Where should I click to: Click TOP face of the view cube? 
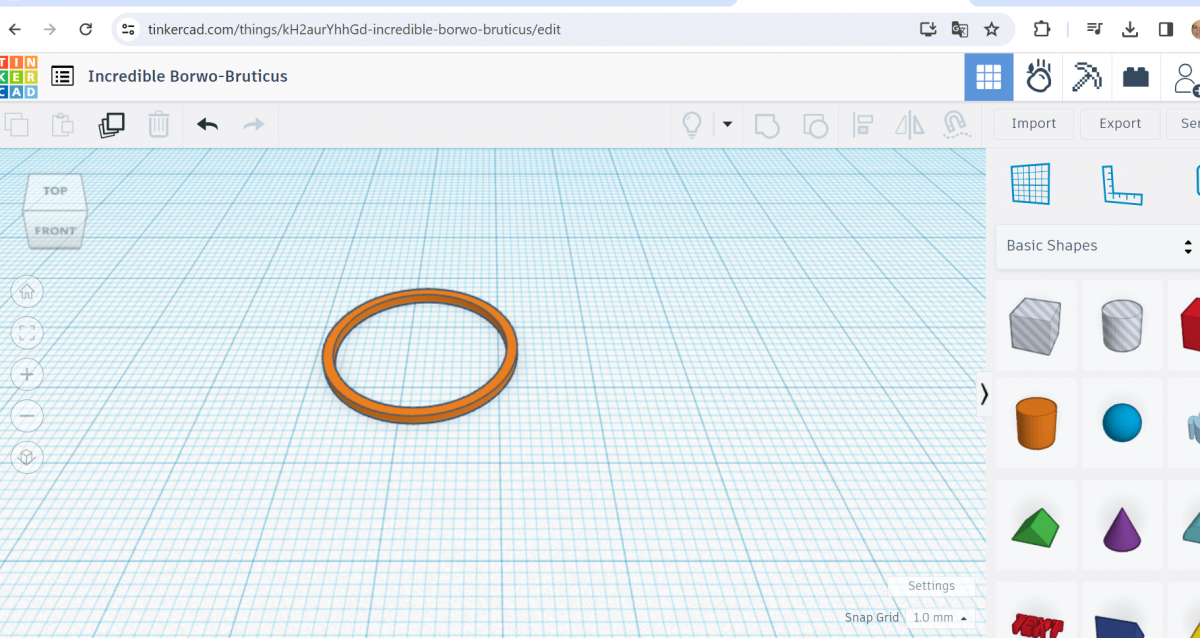click(x=55, y=191)
